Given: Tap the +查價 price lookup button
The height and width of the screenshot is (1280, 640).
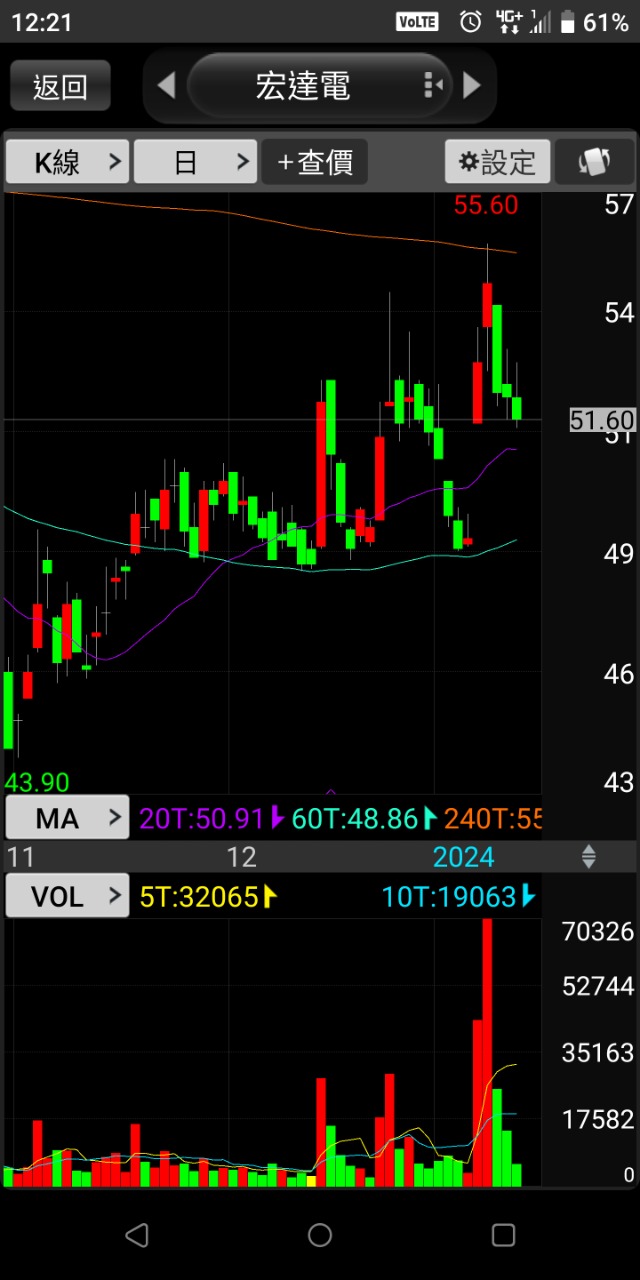Looking at the screenshot, I should coord(315,161).
